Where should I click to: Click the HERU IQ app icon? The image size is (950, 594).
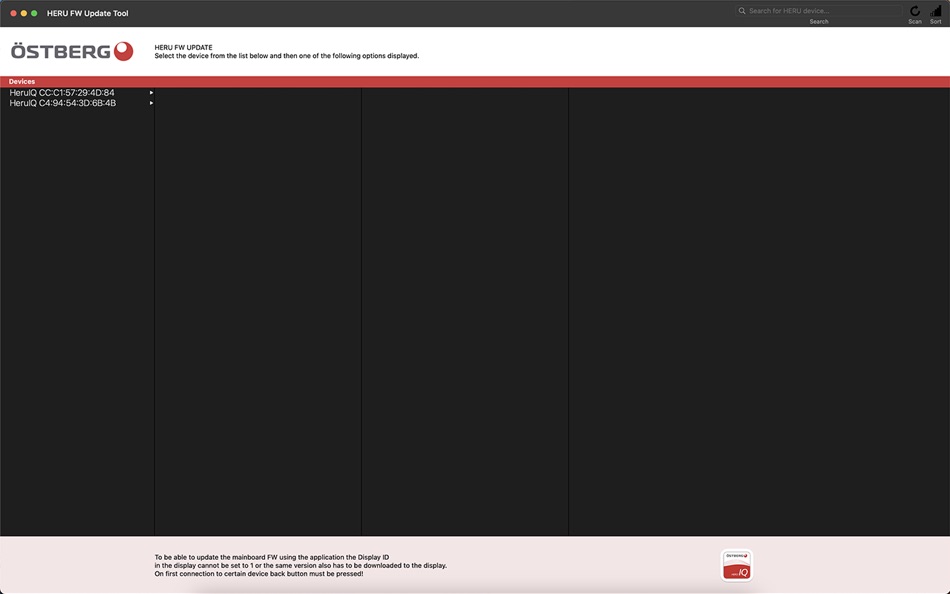(x=737, y=566)
